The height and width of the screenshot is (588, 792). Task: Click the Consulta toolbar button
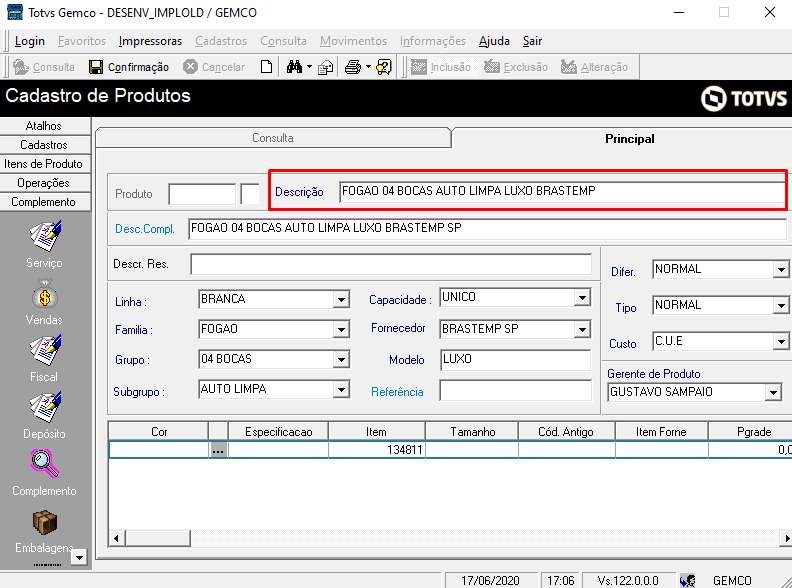coord(44,67)
